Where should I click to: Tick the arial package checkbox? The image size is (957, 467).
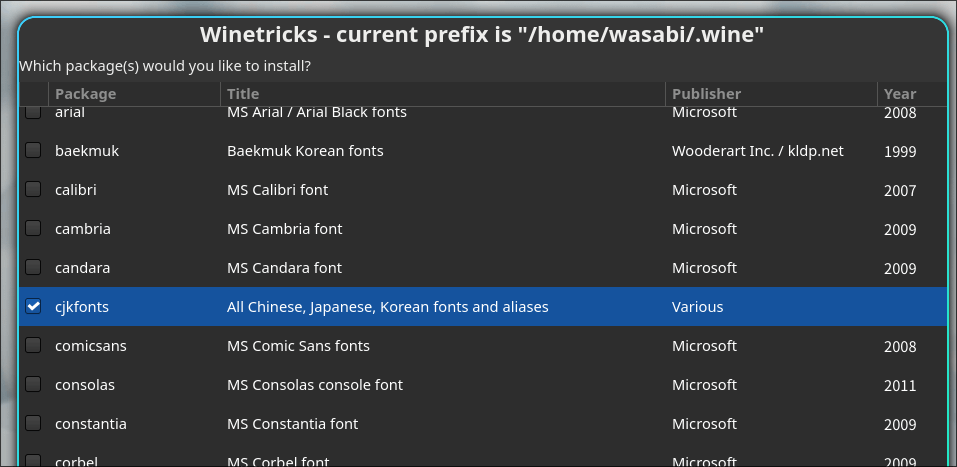coord(33,113)
